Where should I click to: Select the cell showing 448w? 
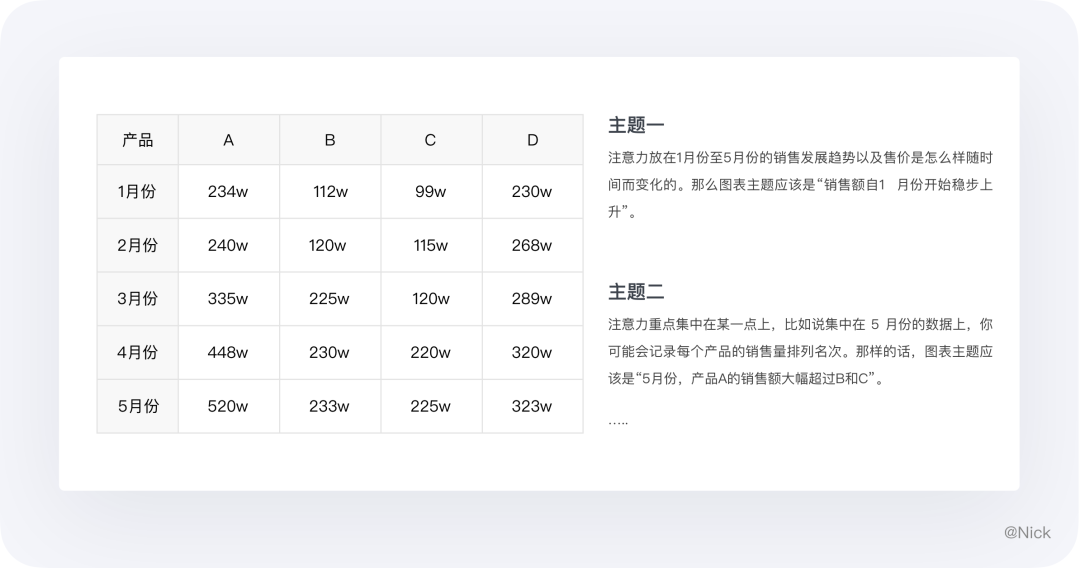[229, 353]
